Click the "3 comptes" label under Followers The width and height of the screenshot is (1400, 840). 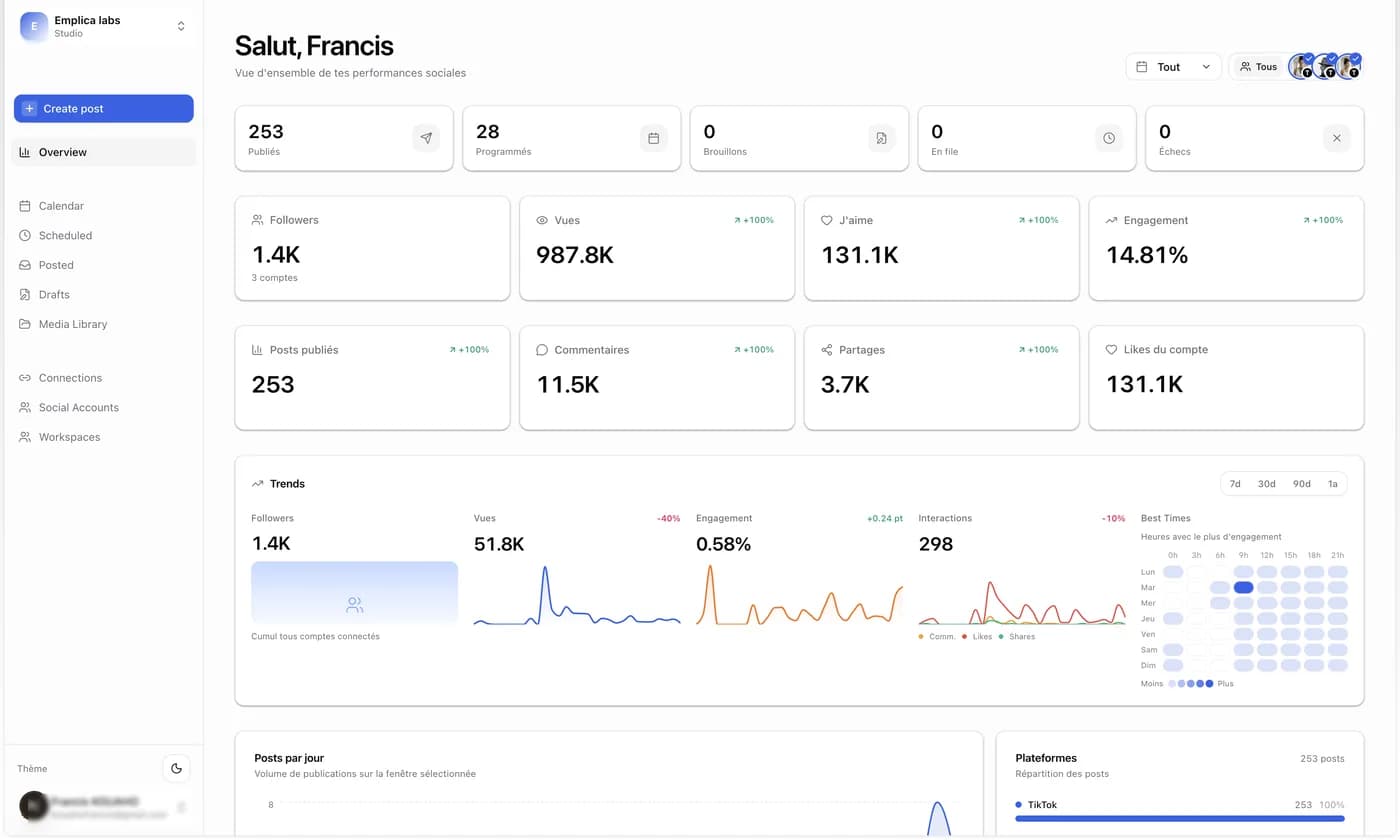274,278
